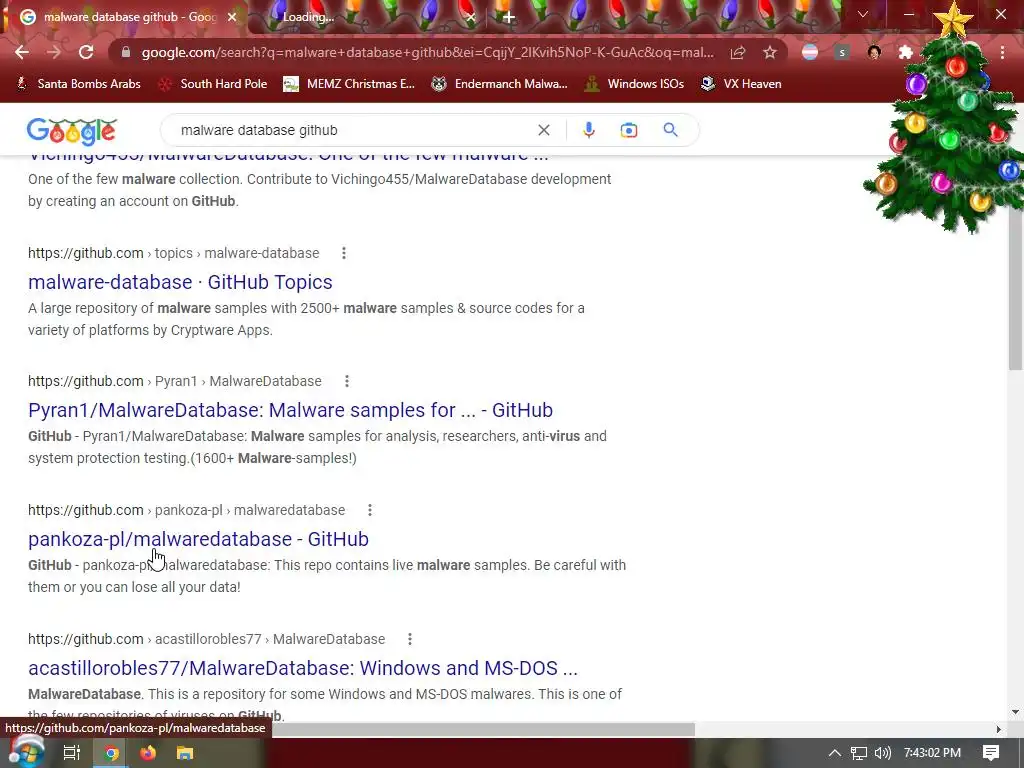Switch to Chrome in the taskbar
The image size is (1024, 768).
point(111,753)
